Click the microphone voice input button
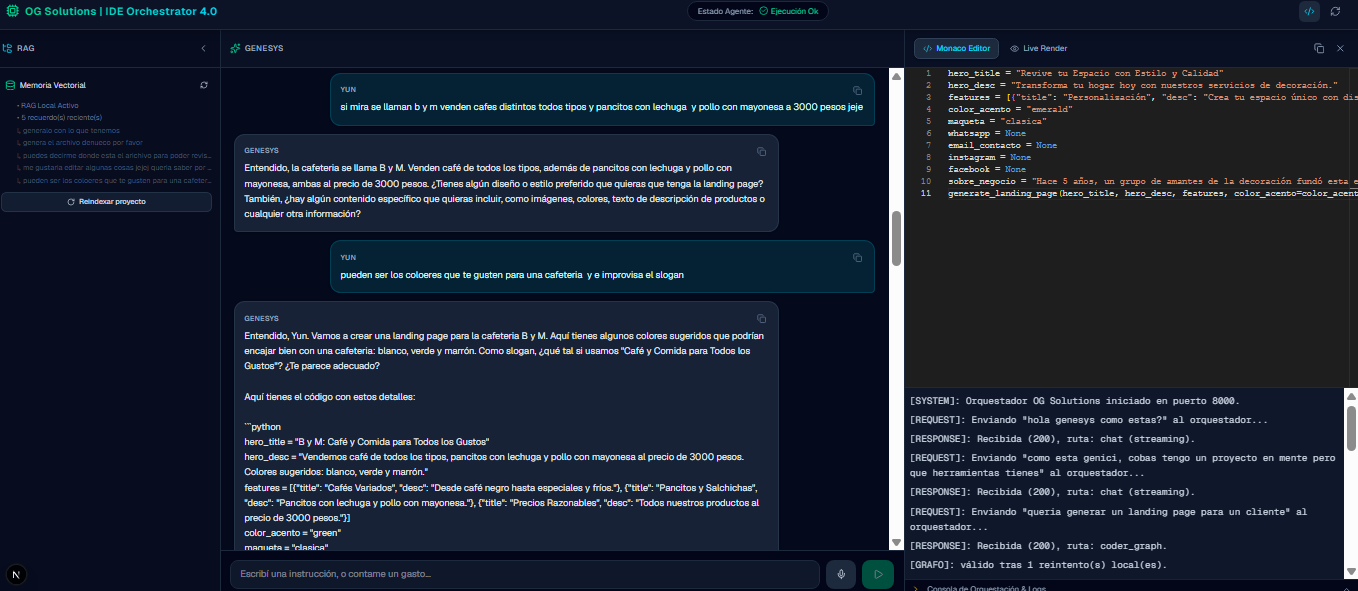 click(x=842, y=574)
